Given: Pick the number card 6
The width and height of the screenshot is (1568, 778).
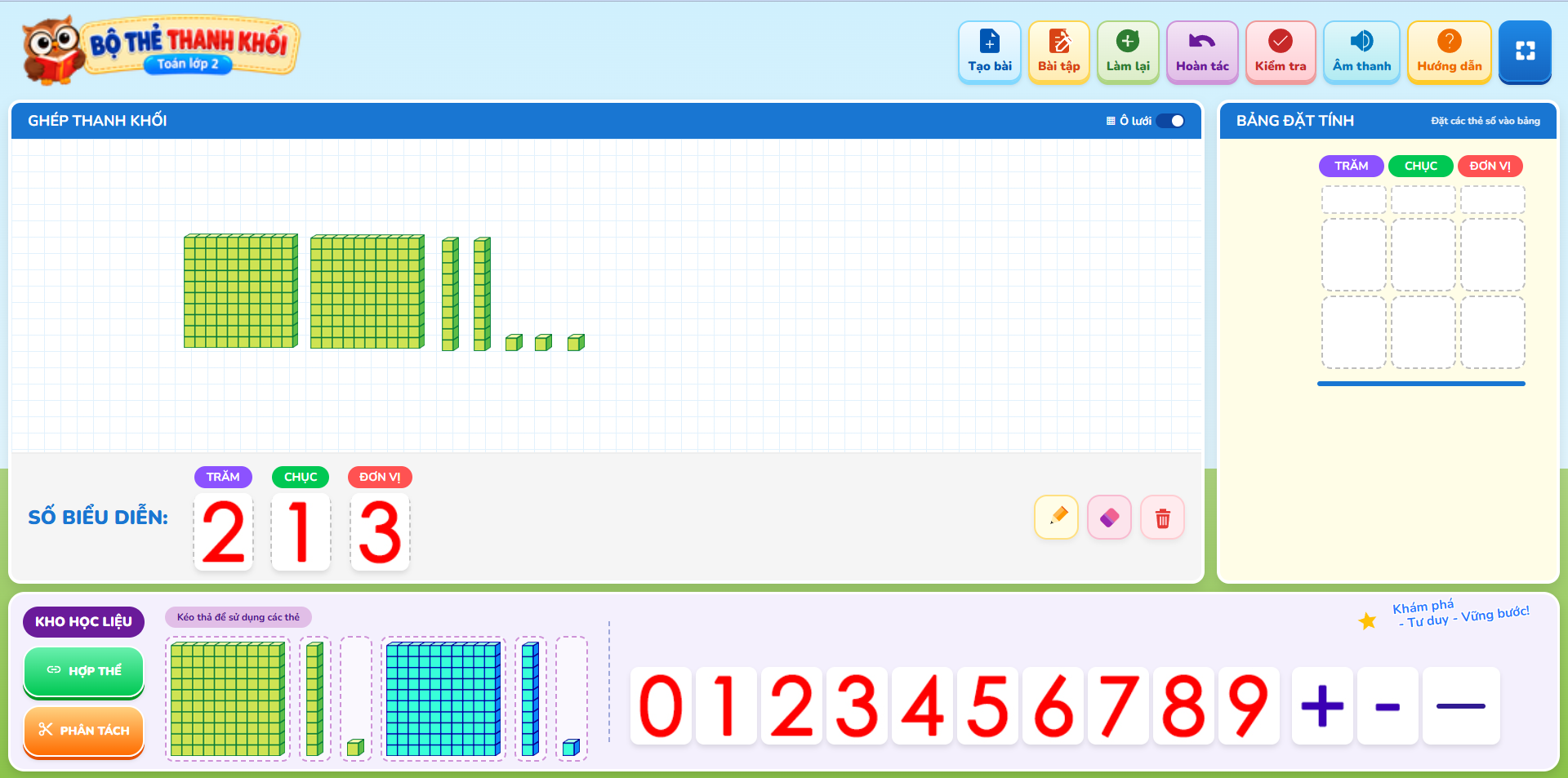Looking at the screenshot, I should [x=1053, y=706].
